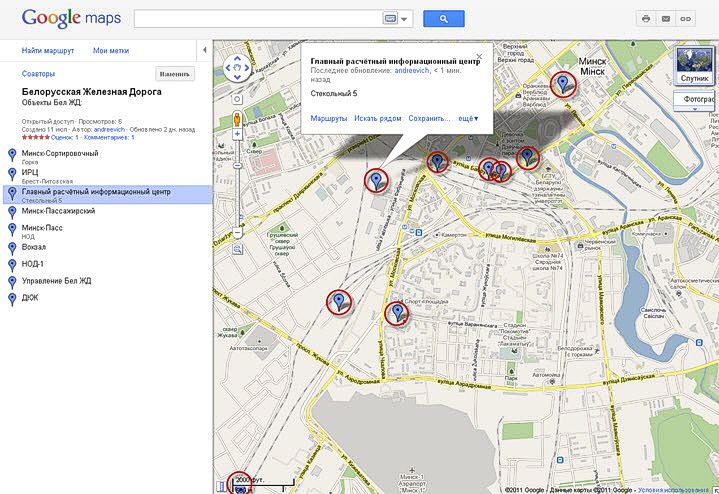The height and width of the screenshot is (494, 719).
Task: Click pin icon beside НОД-1
Action: click(x=12, y=266)
